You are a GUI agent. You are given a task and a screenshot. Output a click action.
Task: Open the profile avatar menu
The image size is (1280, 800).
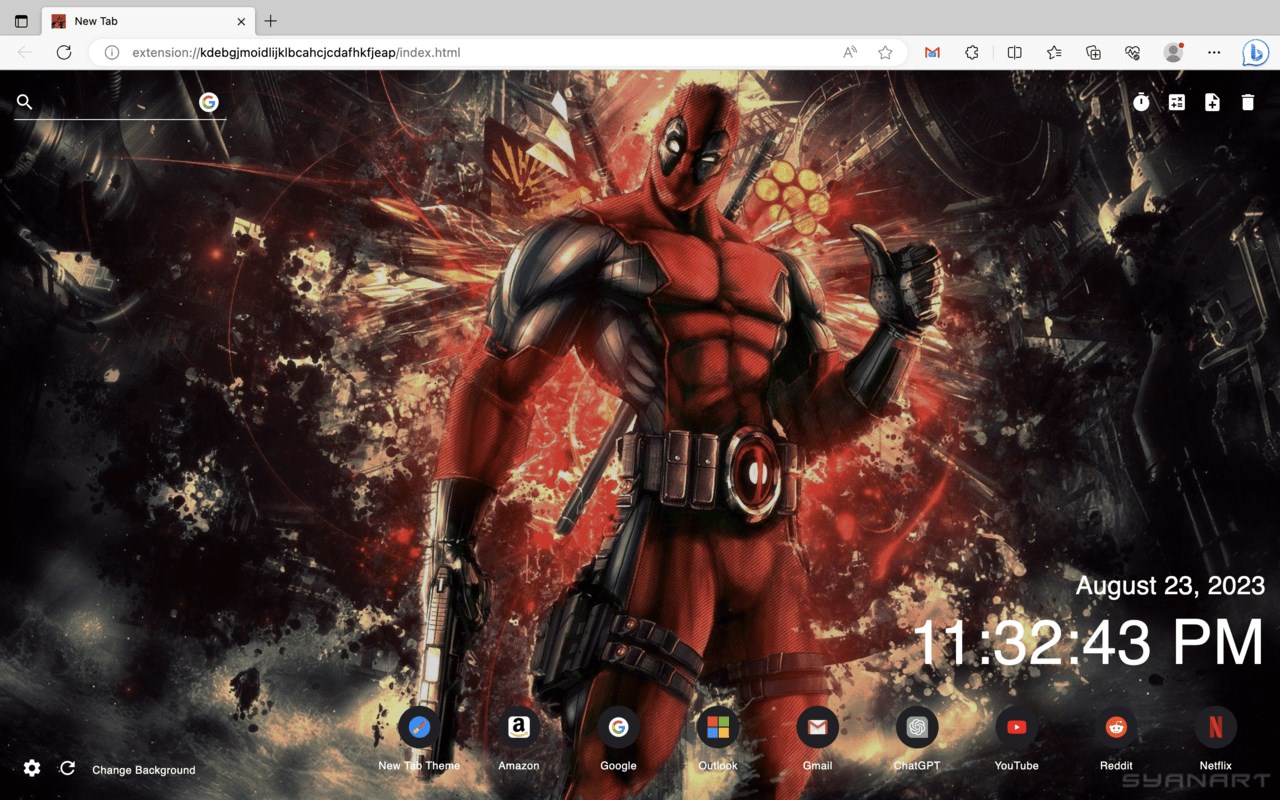coord(1174,53)
